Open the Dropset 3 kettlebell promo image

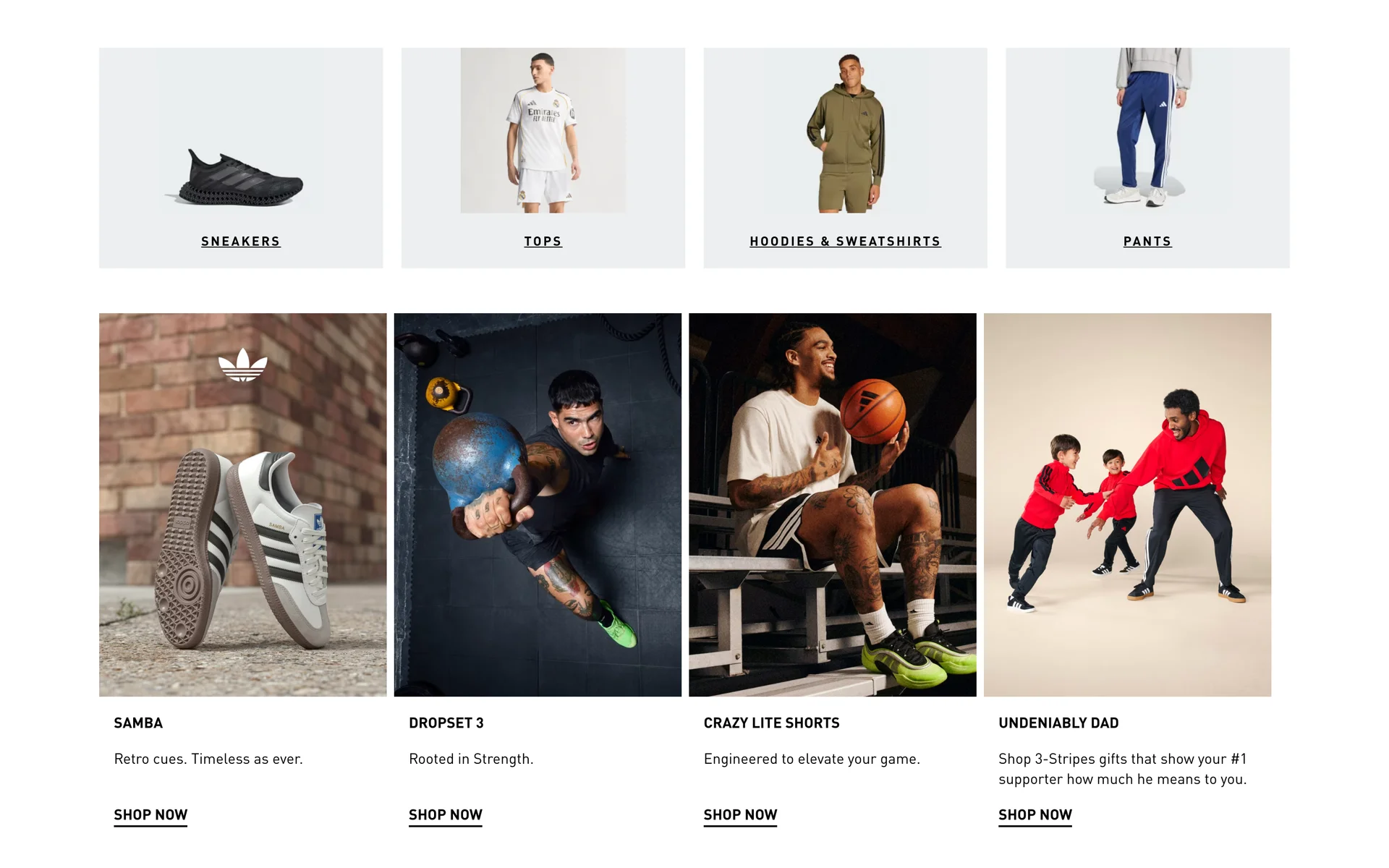[x=538, y=505]
